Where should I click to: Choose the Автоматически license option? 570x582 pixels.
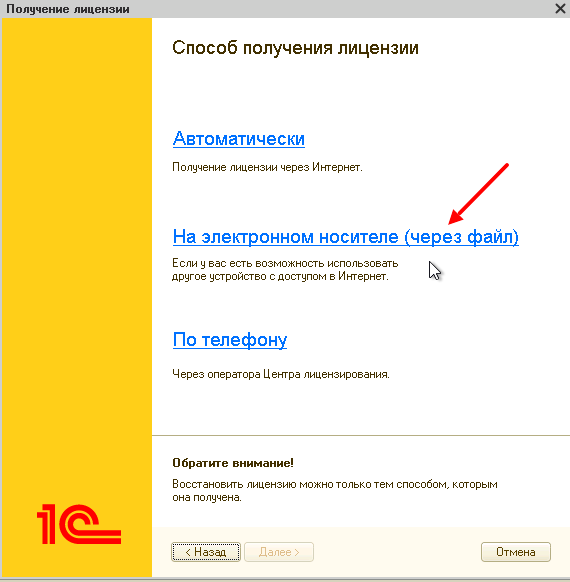point(239,139)
